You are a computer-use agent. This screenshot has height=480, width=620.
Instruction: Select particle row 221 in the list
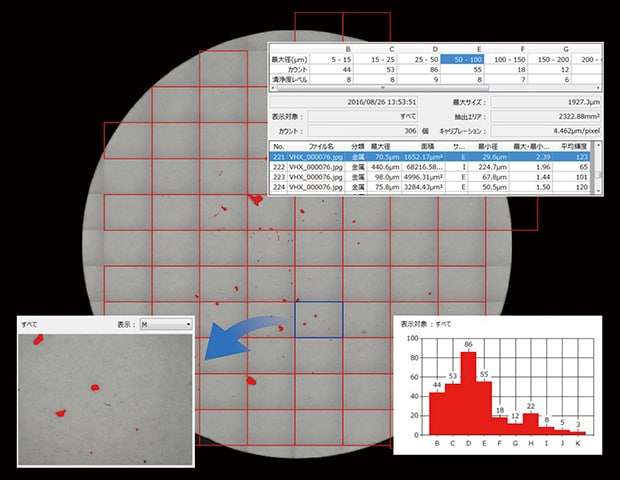(x=430, y=157)
